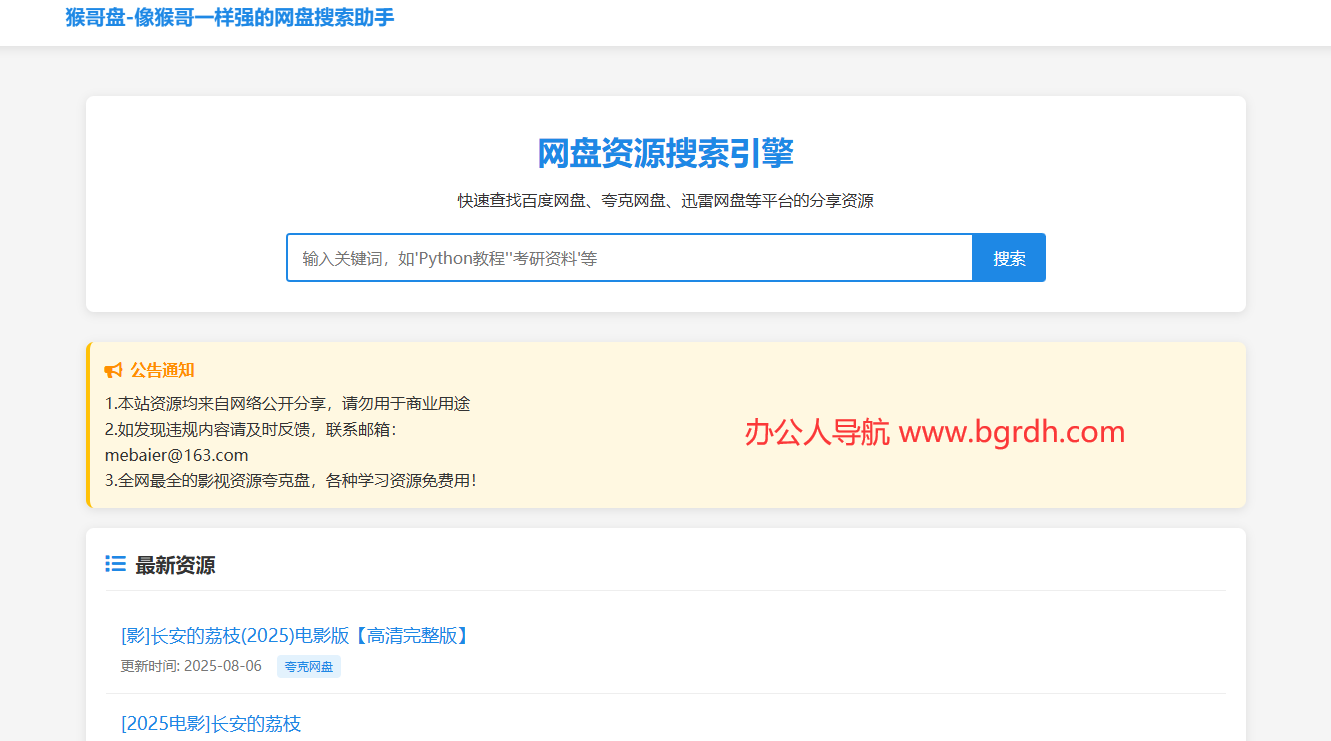Viewport: 1331px width, 741px height.
Task: Click the 更新时间: 2025-08-06 date text
Action: click(191, 666)
